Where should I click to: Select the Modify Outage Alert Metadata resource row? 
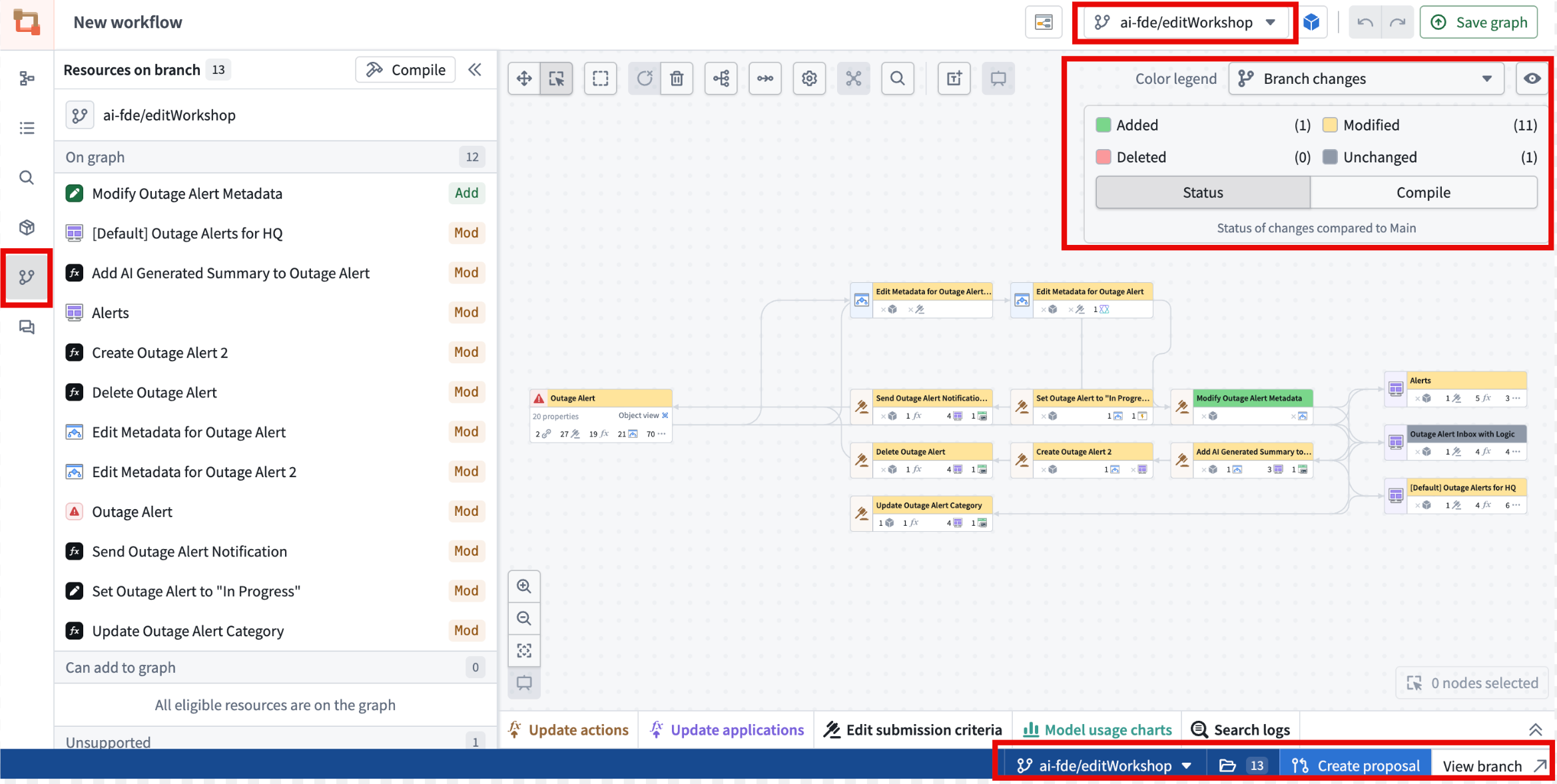pos(275,194)
